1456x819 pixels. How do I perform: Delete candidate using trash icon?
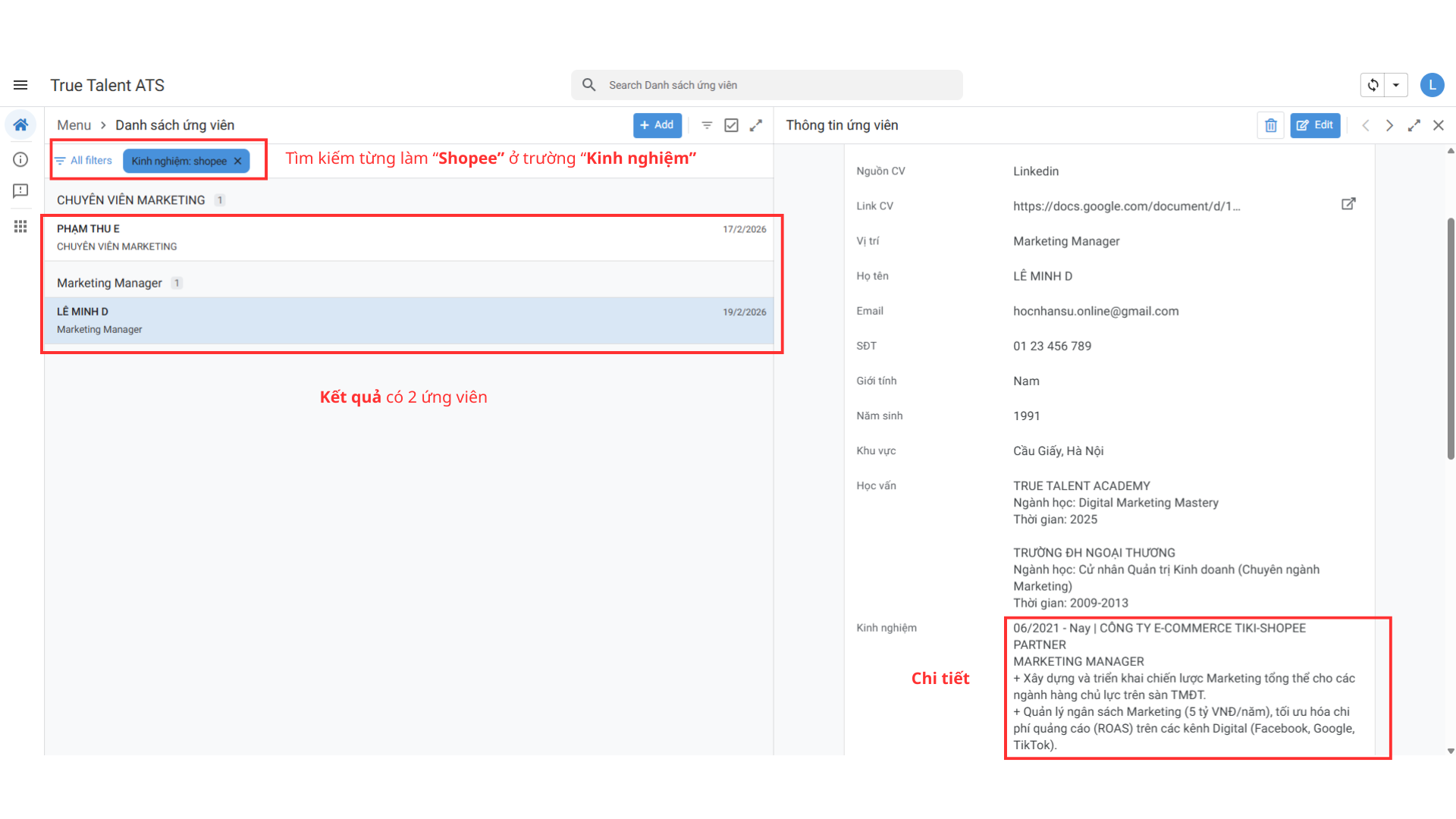(1270, 125)
